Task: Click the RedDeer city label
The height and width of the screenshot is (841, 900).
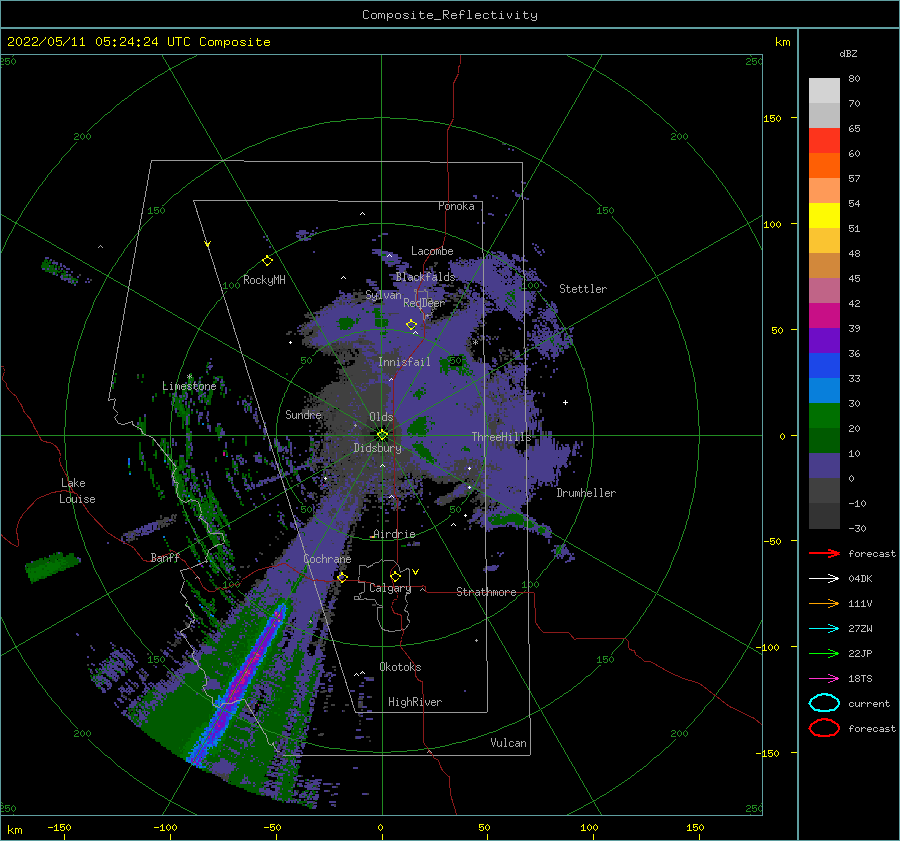Action: (x=424, y=303)
